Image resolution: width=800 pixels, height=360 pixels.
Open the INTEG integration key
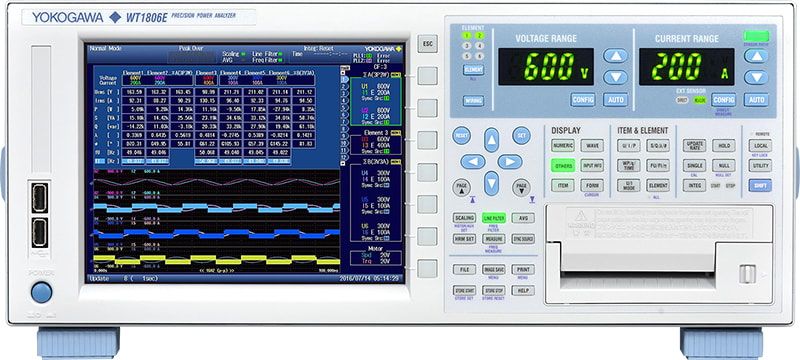click(694, 186)
